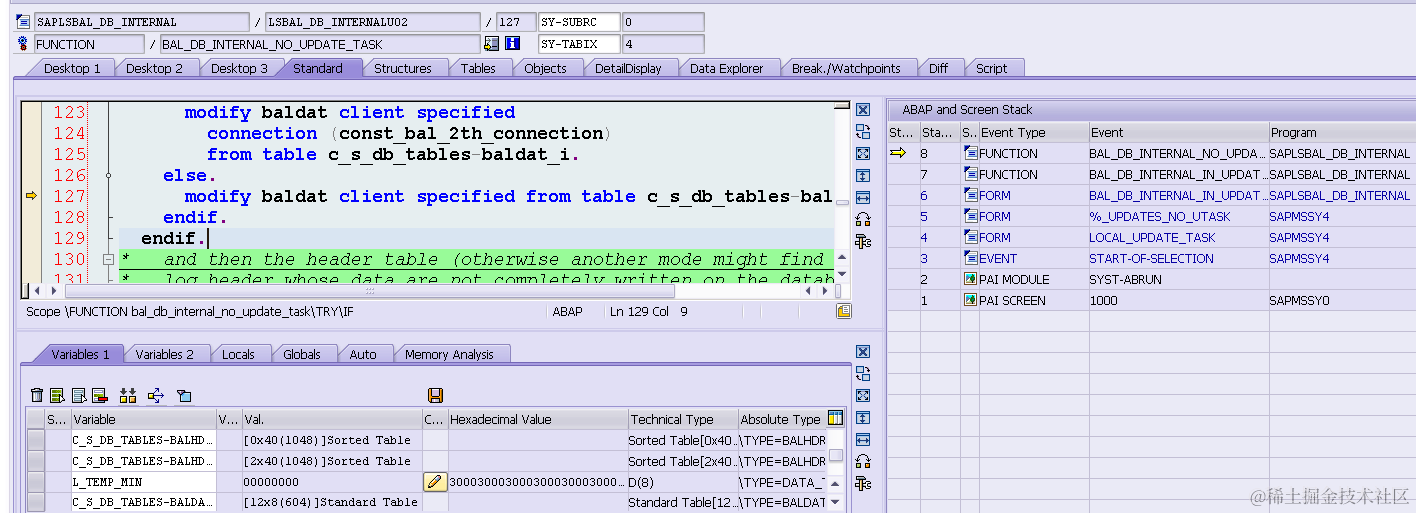Click the variables table vertical scrollbar thumb
The height and width of the screenshot is (513, 1416).
pos(836,456)
